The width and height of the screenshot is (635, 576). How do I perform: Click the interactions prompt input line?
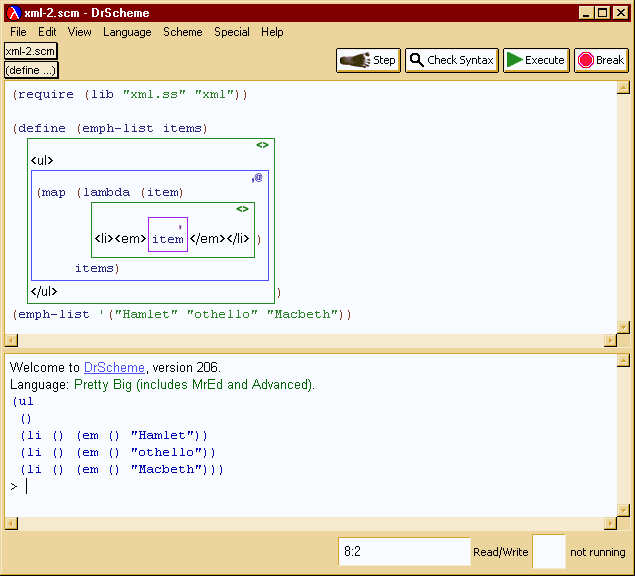(312, 486)
